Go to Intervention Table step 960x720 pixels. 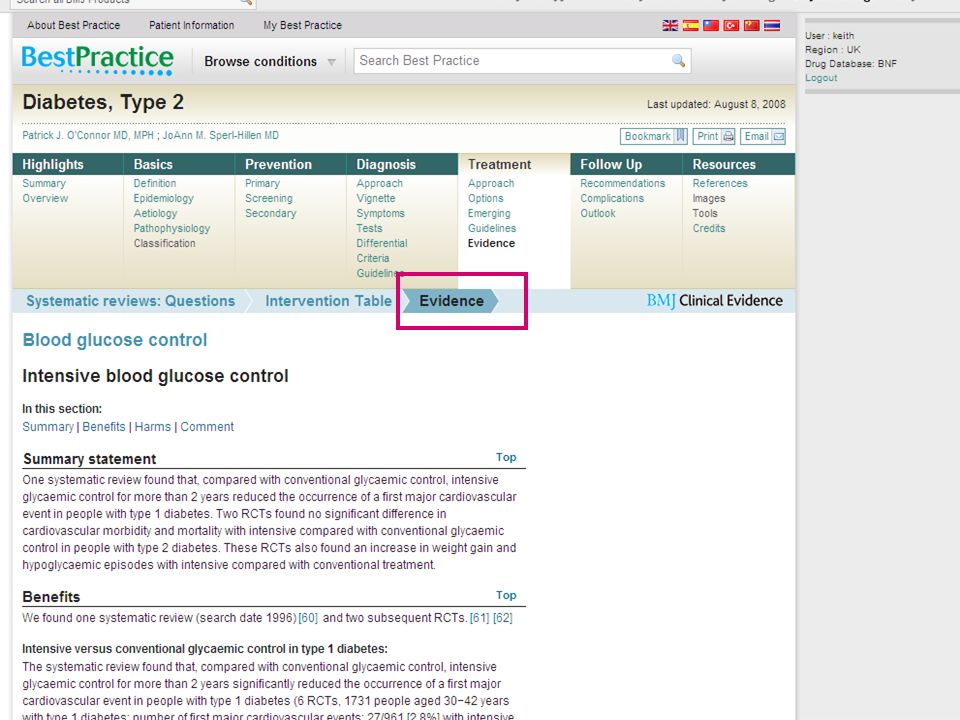pyautogui.click(x=328, y=301)
